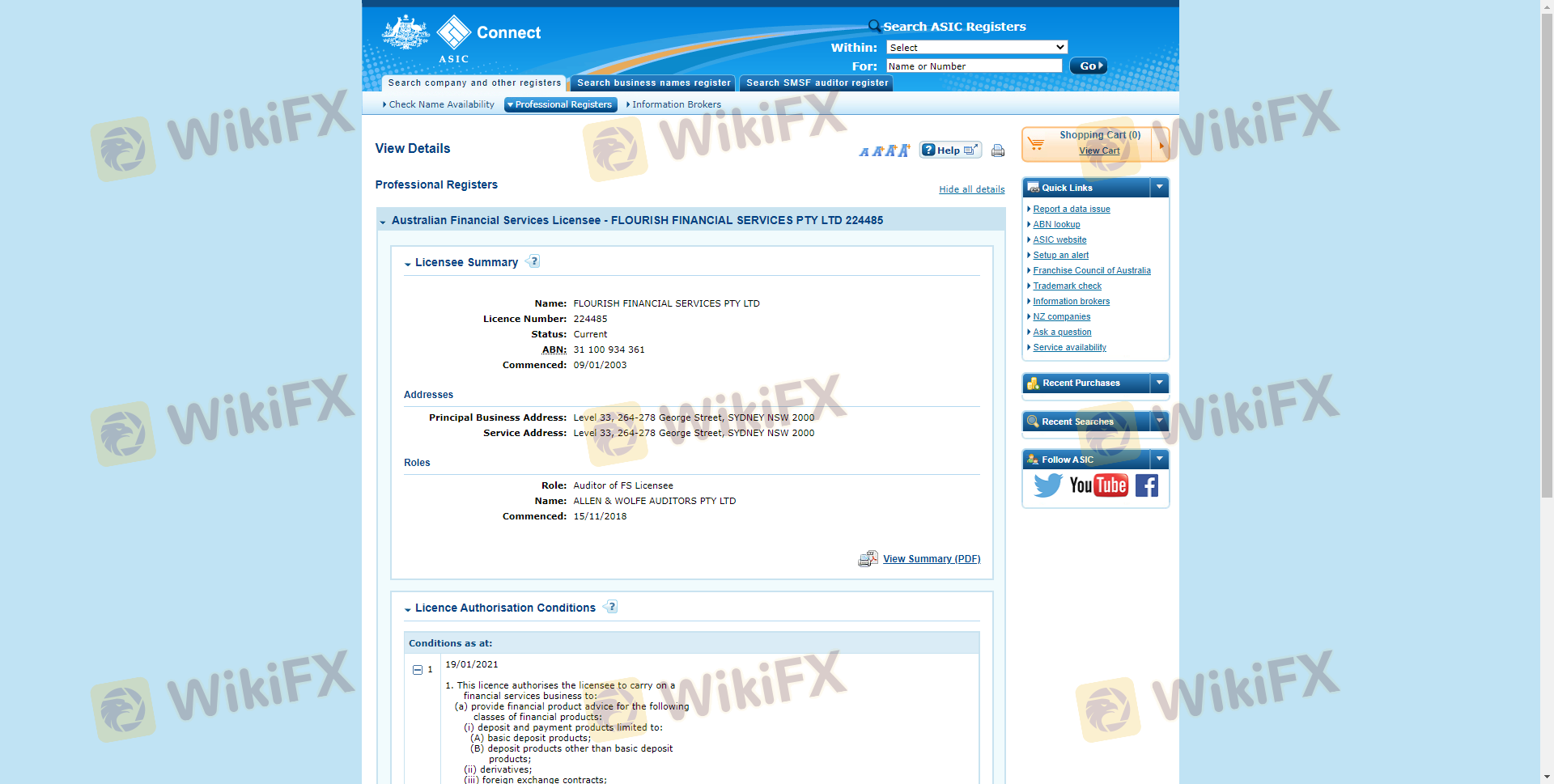
Task: Open the Setup an alert link
Action: pyautogui.click(x=1060, y=255)
